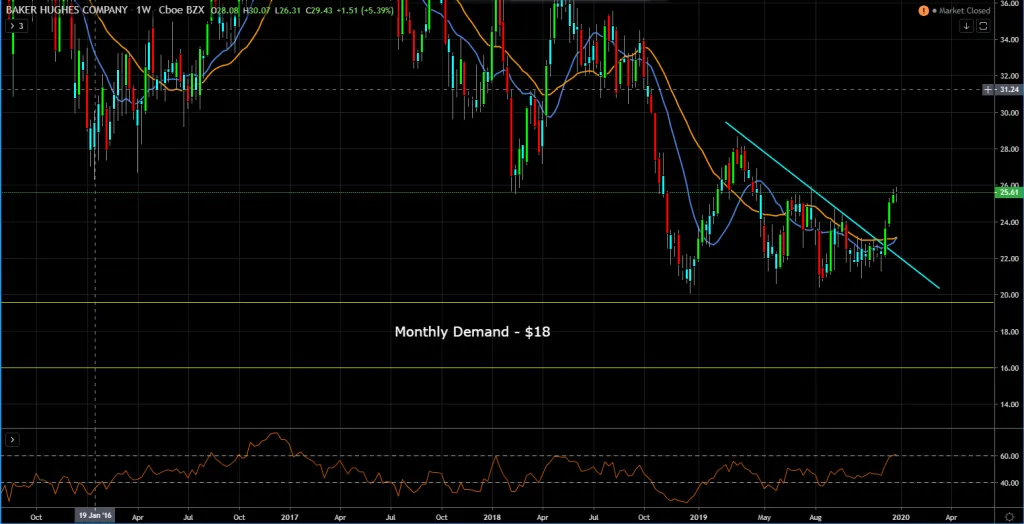
Task: Open chart settings gear icon
Action: point(1010,516)
